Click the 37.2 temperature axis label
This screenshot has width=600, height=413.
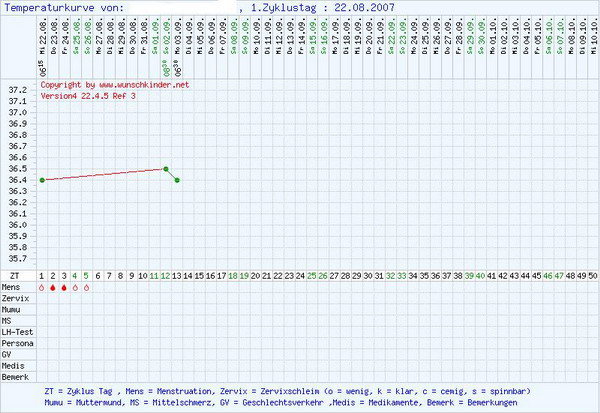[x=17, y=91]
